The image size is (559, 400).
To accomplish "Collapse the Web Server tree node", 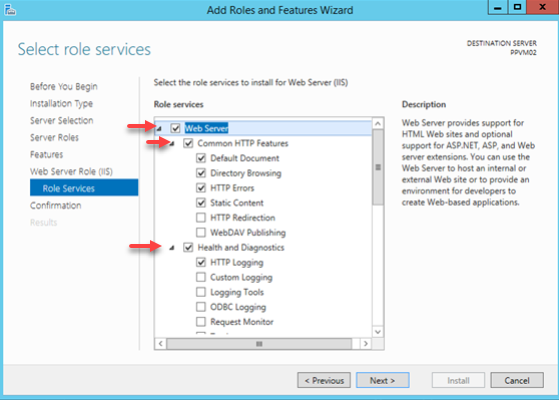I will coord(159,129).
